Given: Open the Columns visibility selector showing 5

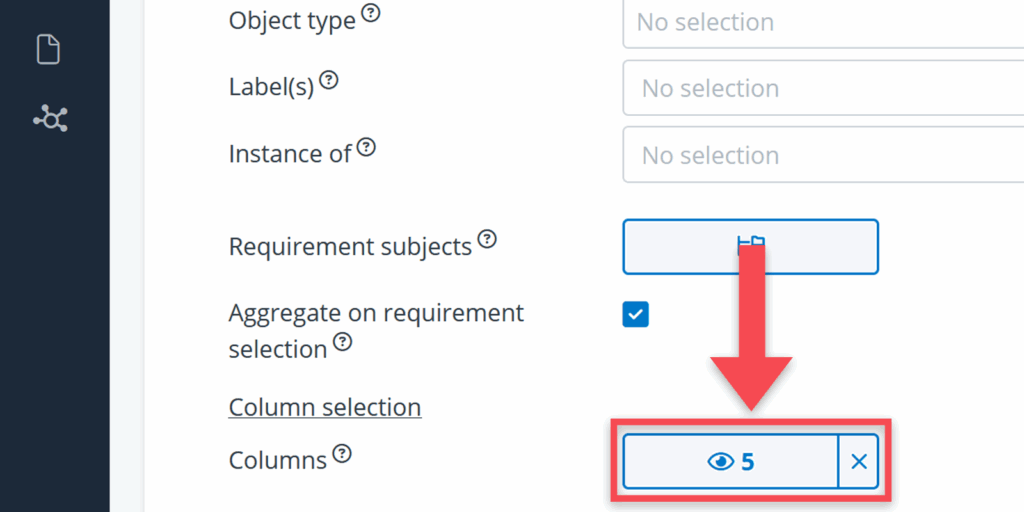Looking at the screenshot, I should click(x=730, y=461).
